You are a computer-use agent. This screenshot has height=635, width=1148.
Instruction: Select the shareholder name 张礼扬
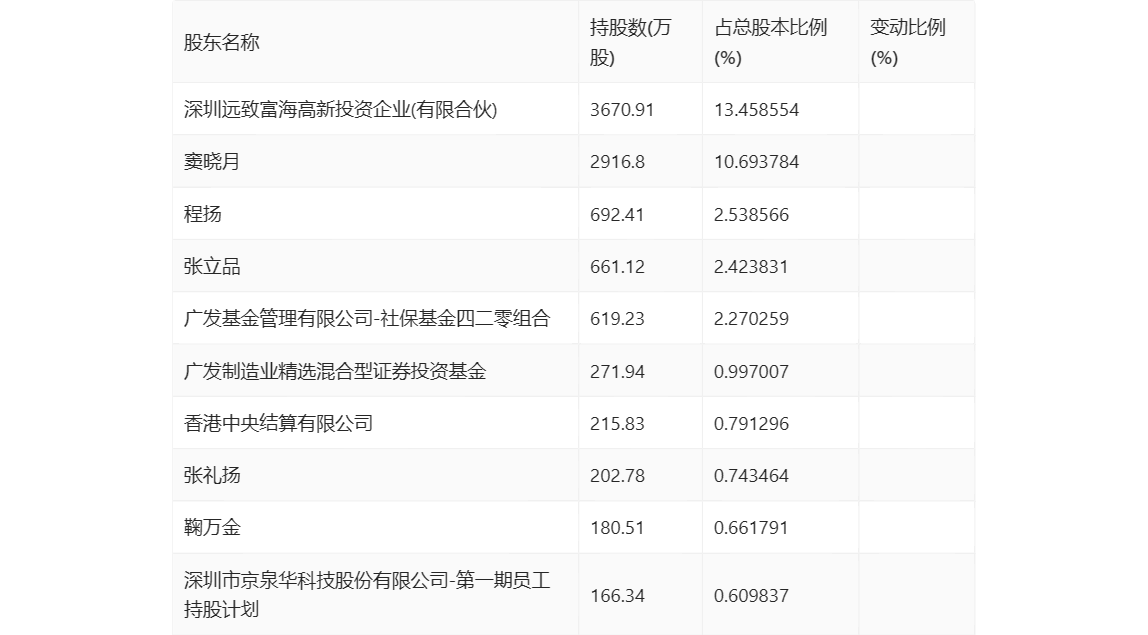212,475
